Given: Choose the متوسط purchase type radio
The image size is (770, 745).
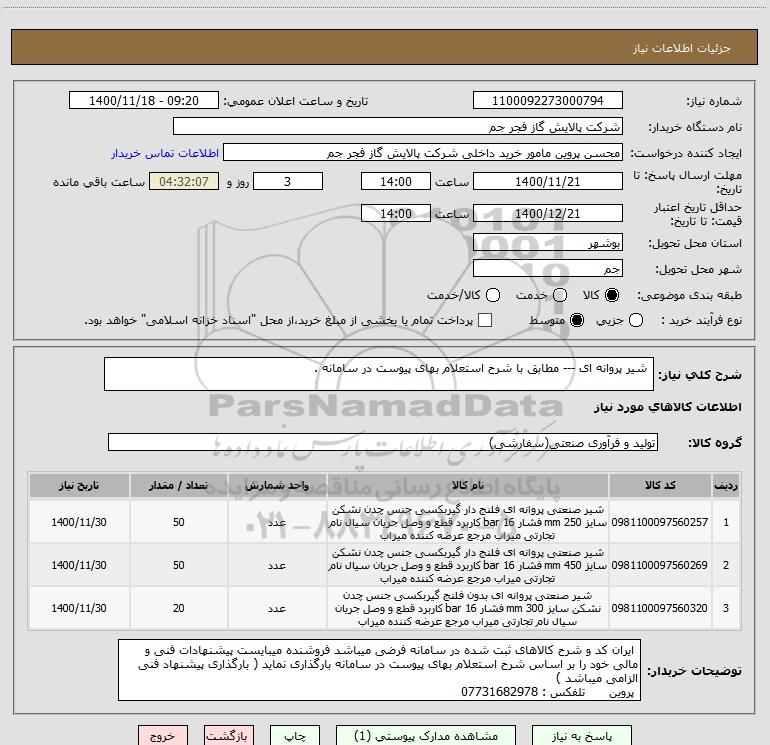Looking at the screenshot, I should 577,320.
